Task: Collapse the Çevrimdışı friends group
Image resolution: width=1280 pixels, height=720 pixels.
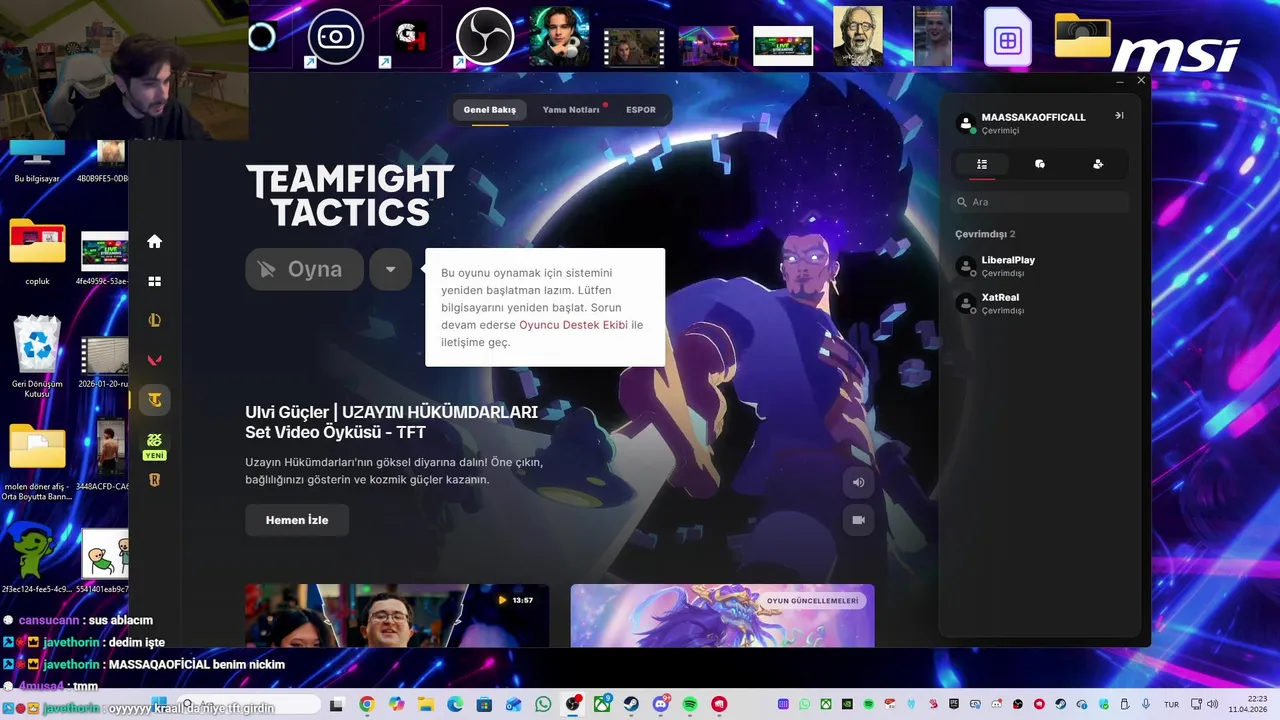Action: coord(985,234)
